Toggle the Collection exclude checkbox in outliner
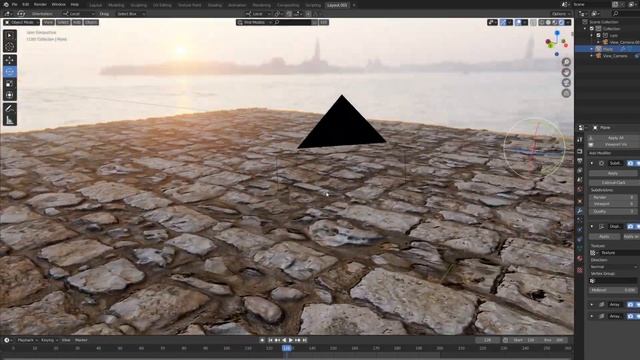Image resolution: width=640 pixels, height=360 pixels. (591, 29)
